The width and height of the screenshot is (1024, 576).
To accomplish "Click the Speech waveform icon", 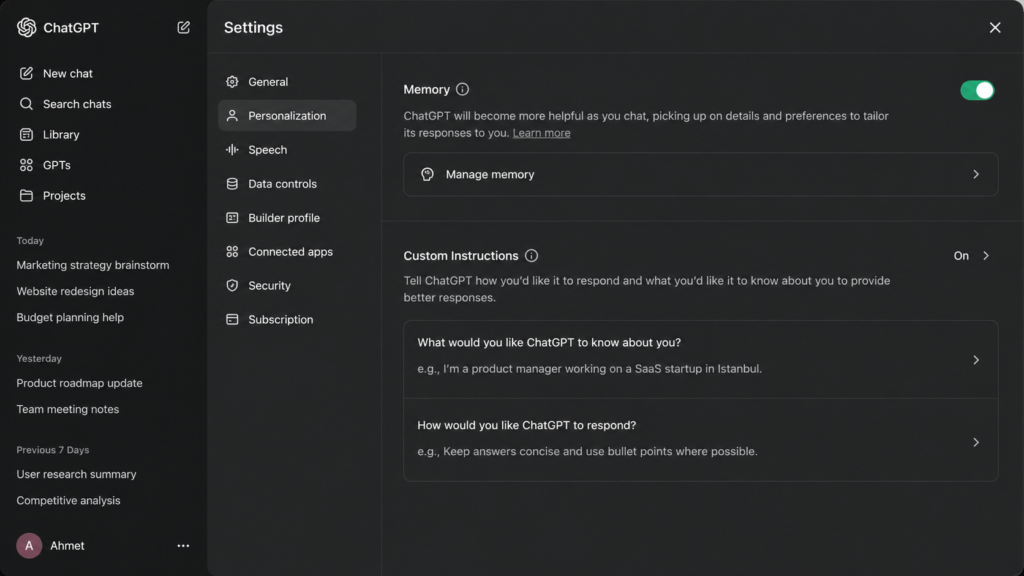I will tap(232, 150).
